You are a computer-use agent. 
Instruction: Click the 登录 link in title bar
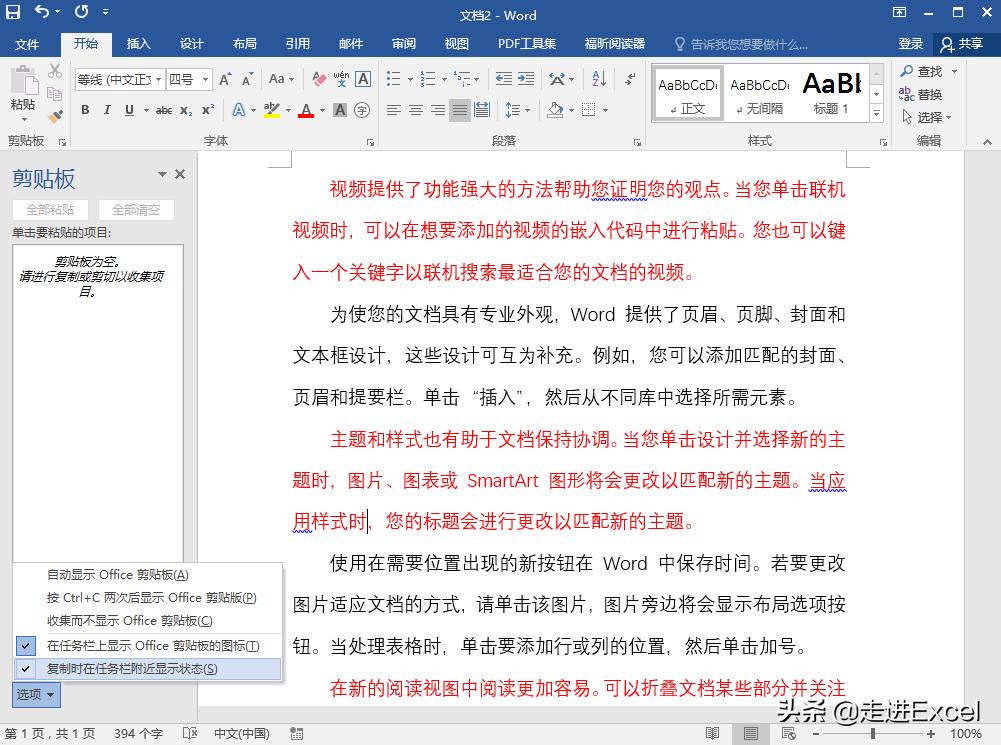tap(911, 43)
